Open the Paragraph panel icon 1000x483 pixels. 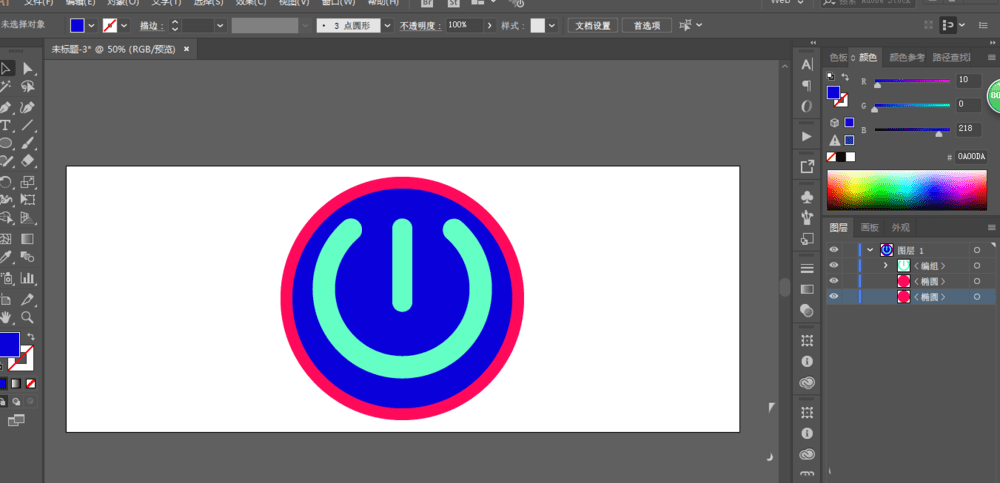coord(807,85)
